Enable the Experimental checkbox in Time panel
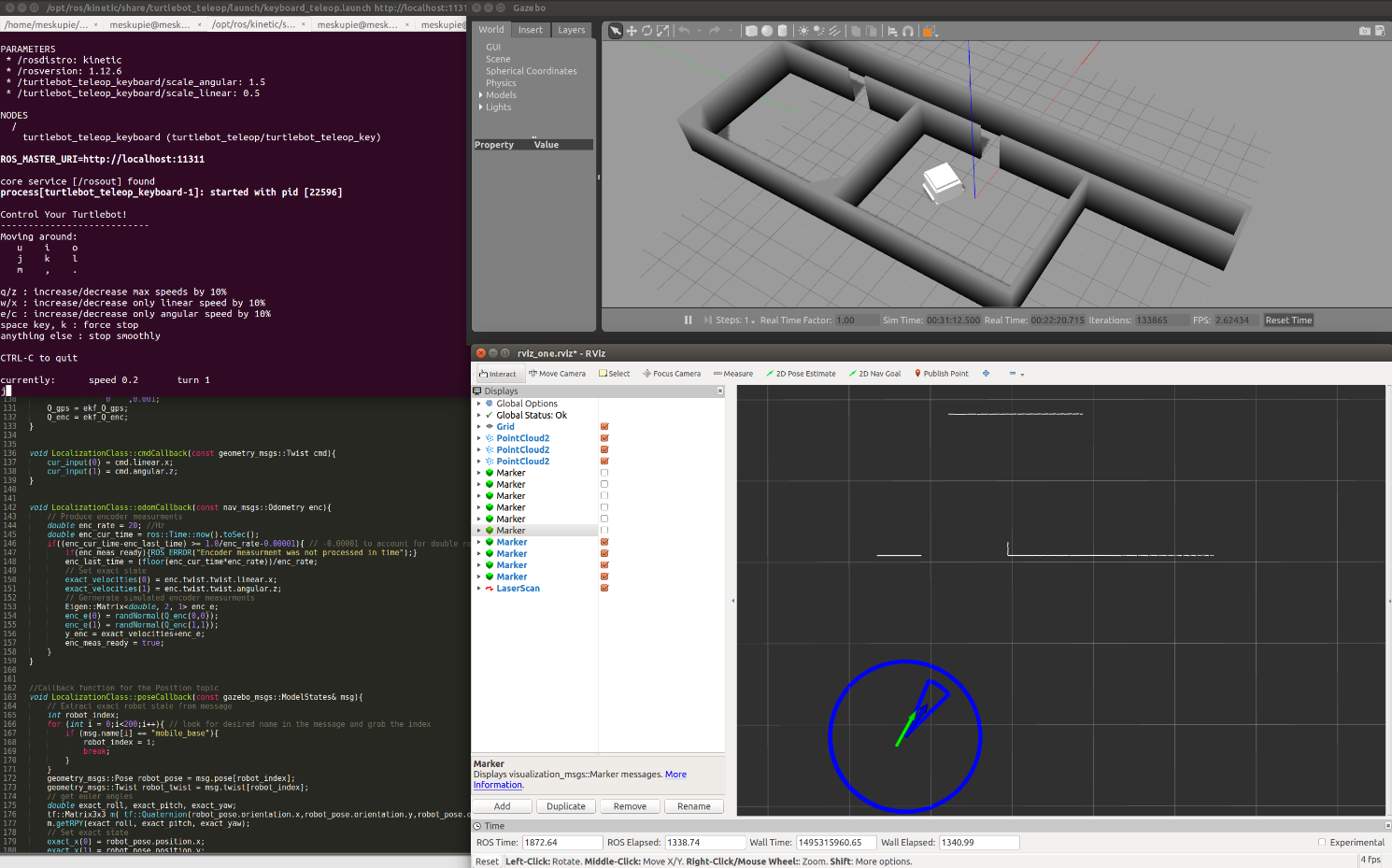The height and width of the screenshot is (868, 1392). tap(1322, 843)
